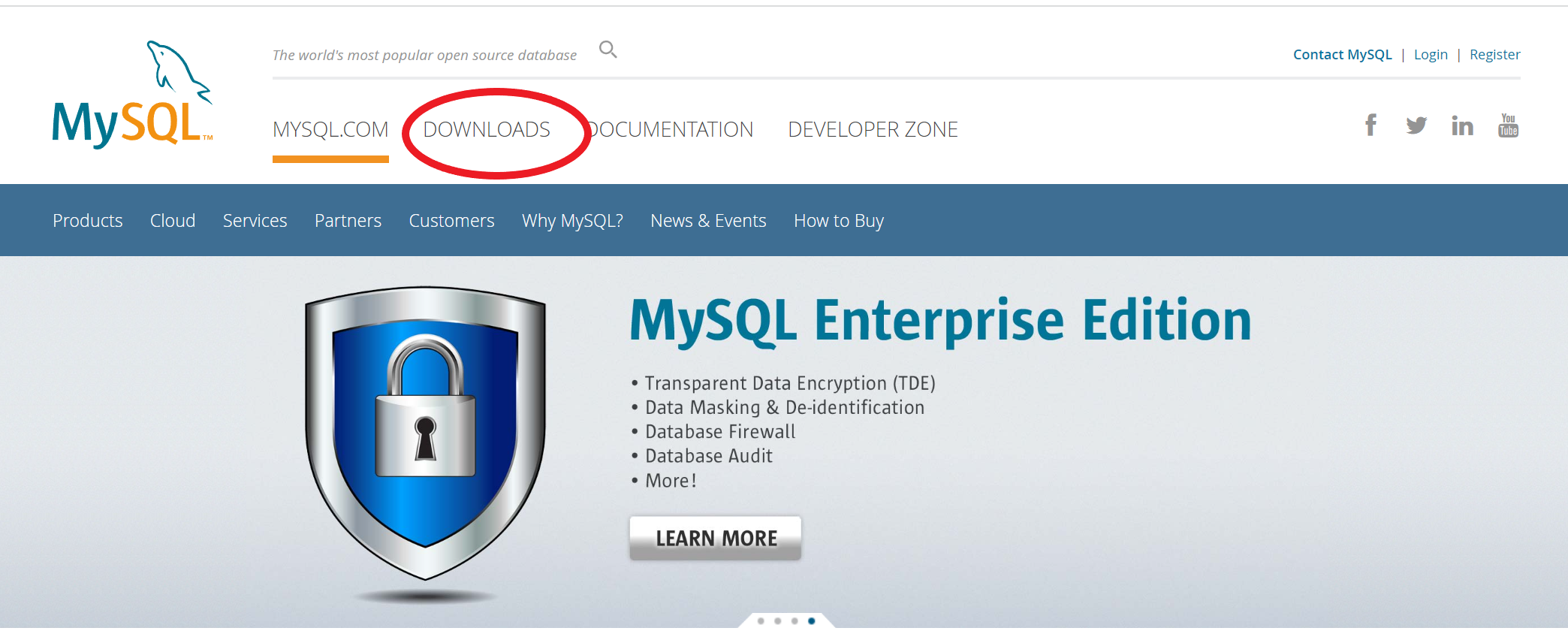Select Partners in the blue bar

coord(348,220)
